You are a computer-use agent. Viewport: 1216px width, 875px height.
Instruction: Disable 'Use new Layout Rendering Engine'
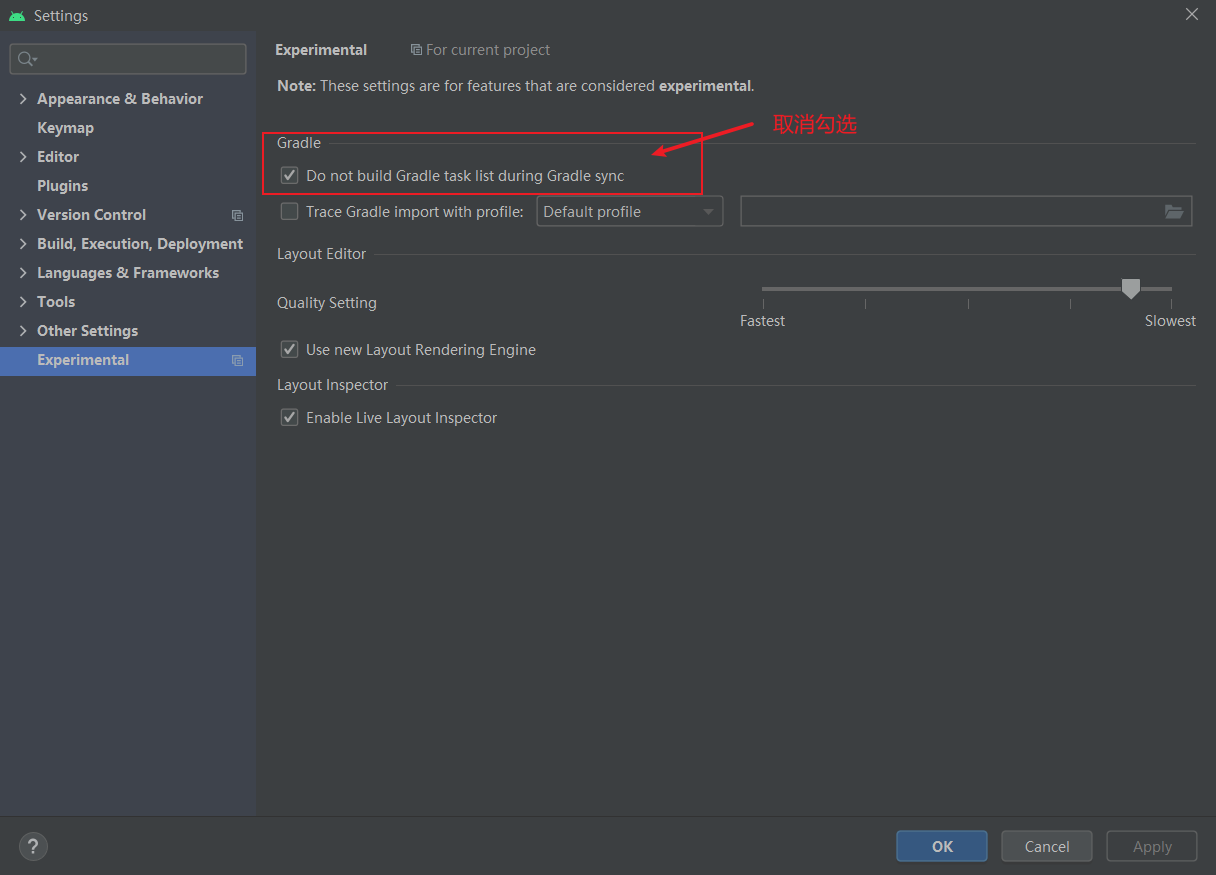(289, 349)
